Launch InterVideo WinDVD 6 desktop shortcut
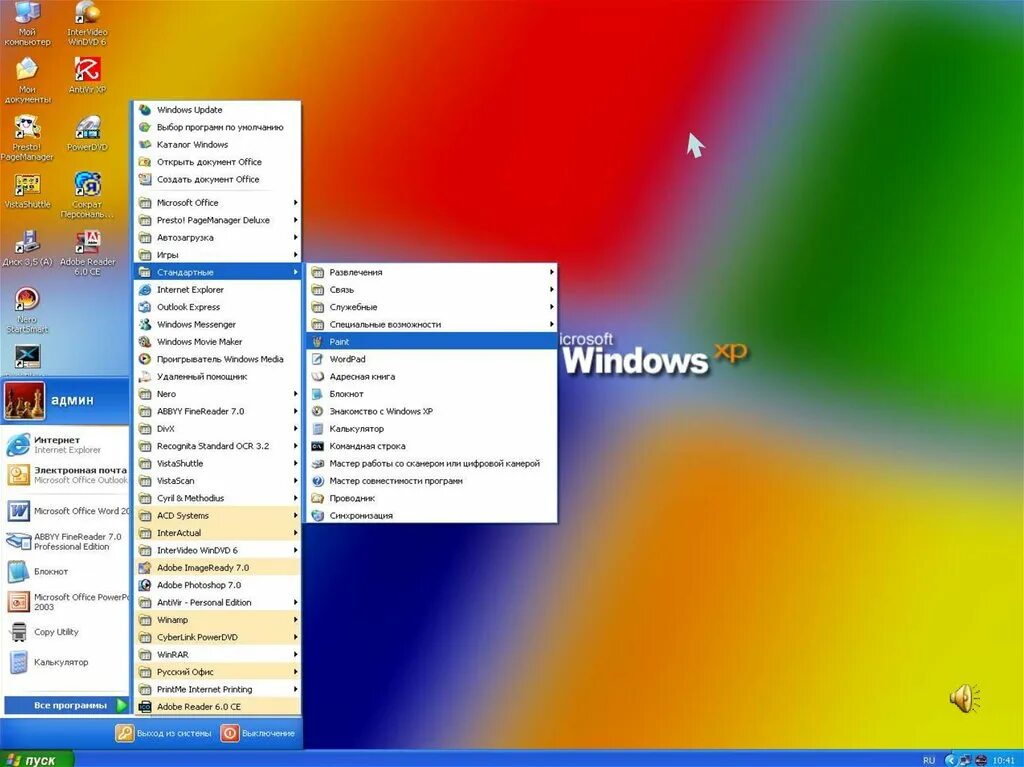This screenshot has height=767, width=1024. (x=87, y=24)
